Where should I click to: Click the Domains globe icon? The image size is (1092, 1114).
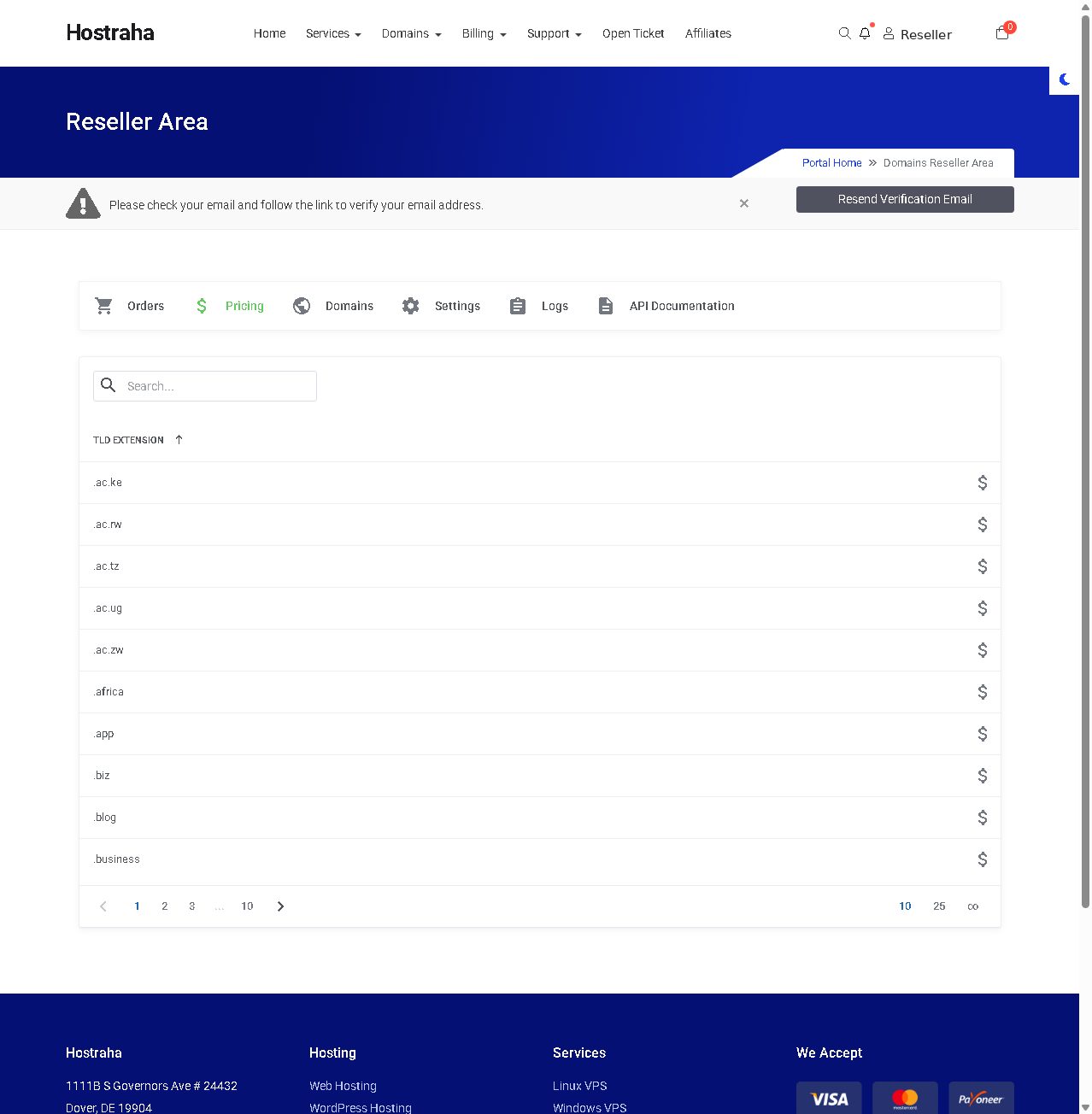pos(302,306)
